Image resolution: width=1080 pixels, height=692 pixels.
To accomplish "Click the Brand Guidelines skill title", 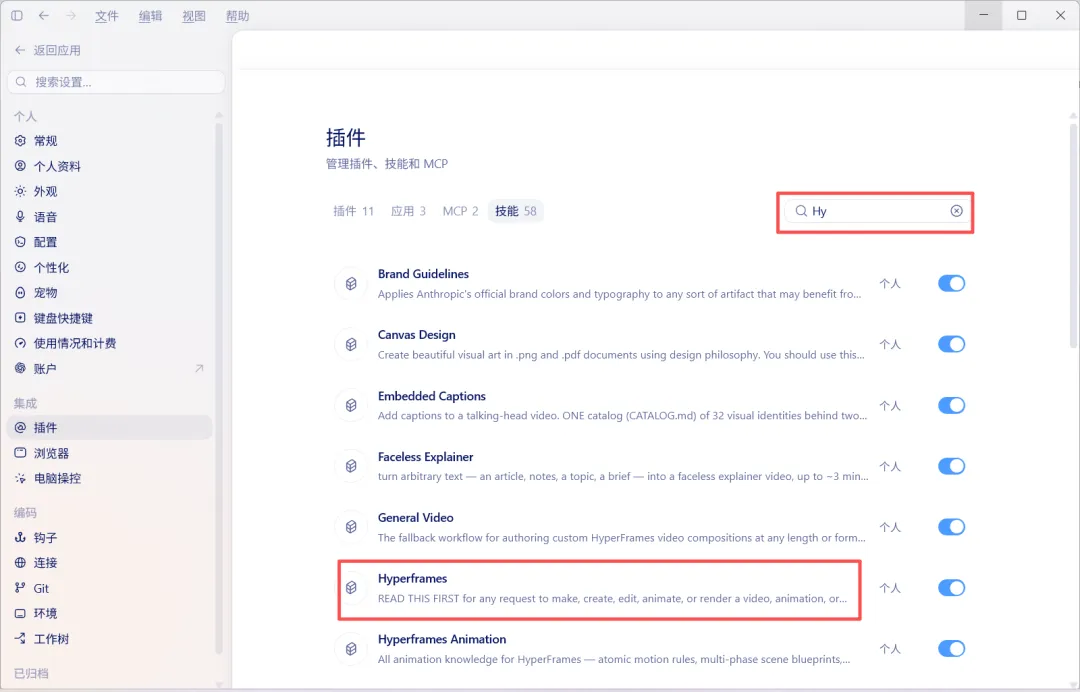I will coord(423,274).
